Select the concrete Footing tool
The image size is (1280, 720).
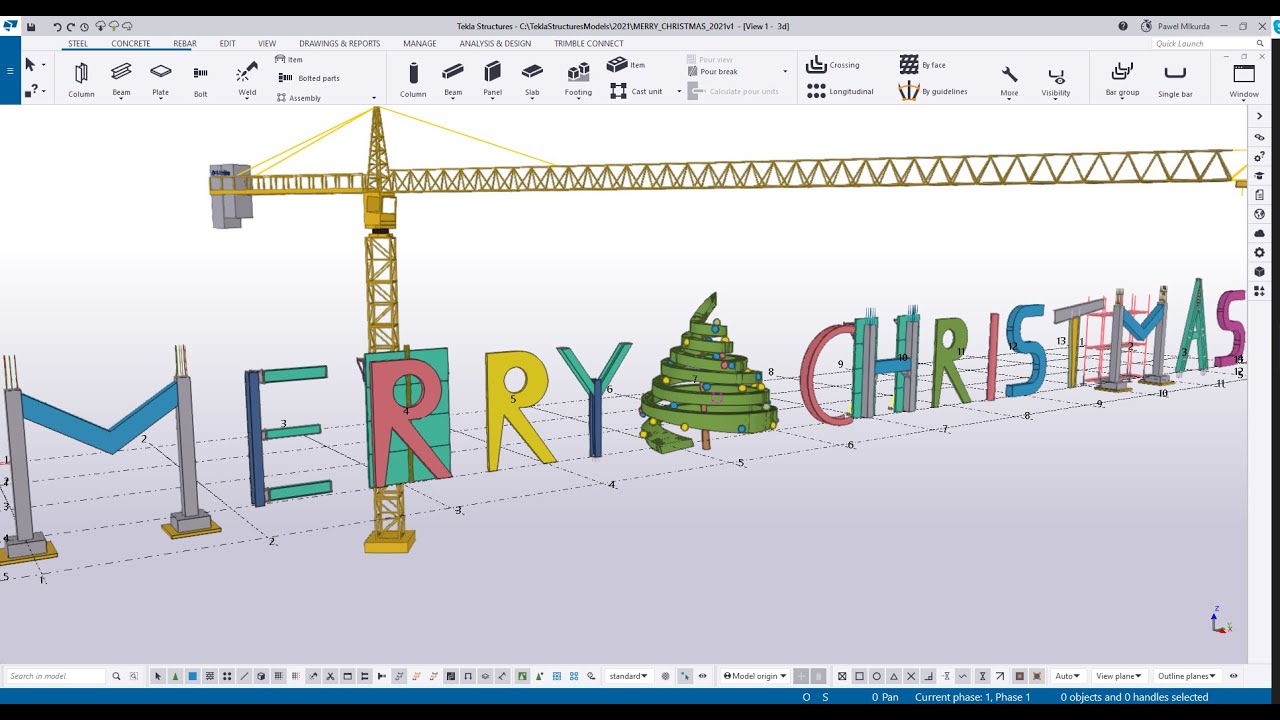click(578, 80)
